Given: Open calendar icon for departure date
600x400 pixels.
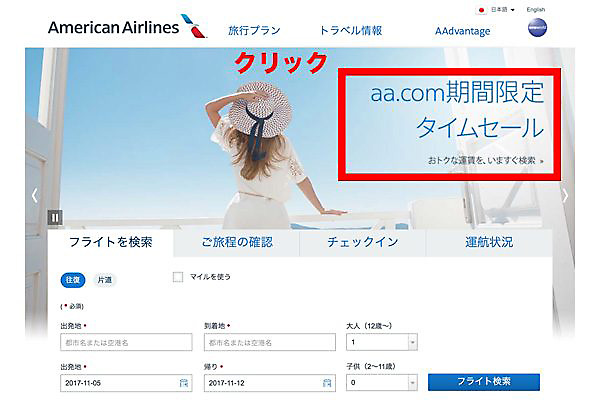Looking at the screenshot, I should pos(184,382).
